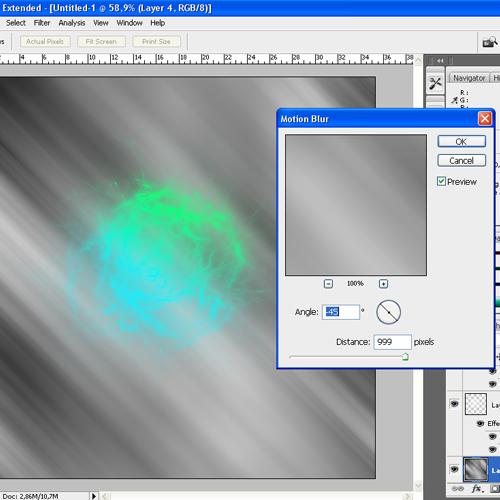Open the Window menu
500x500 pixels.
click(129, 23)
